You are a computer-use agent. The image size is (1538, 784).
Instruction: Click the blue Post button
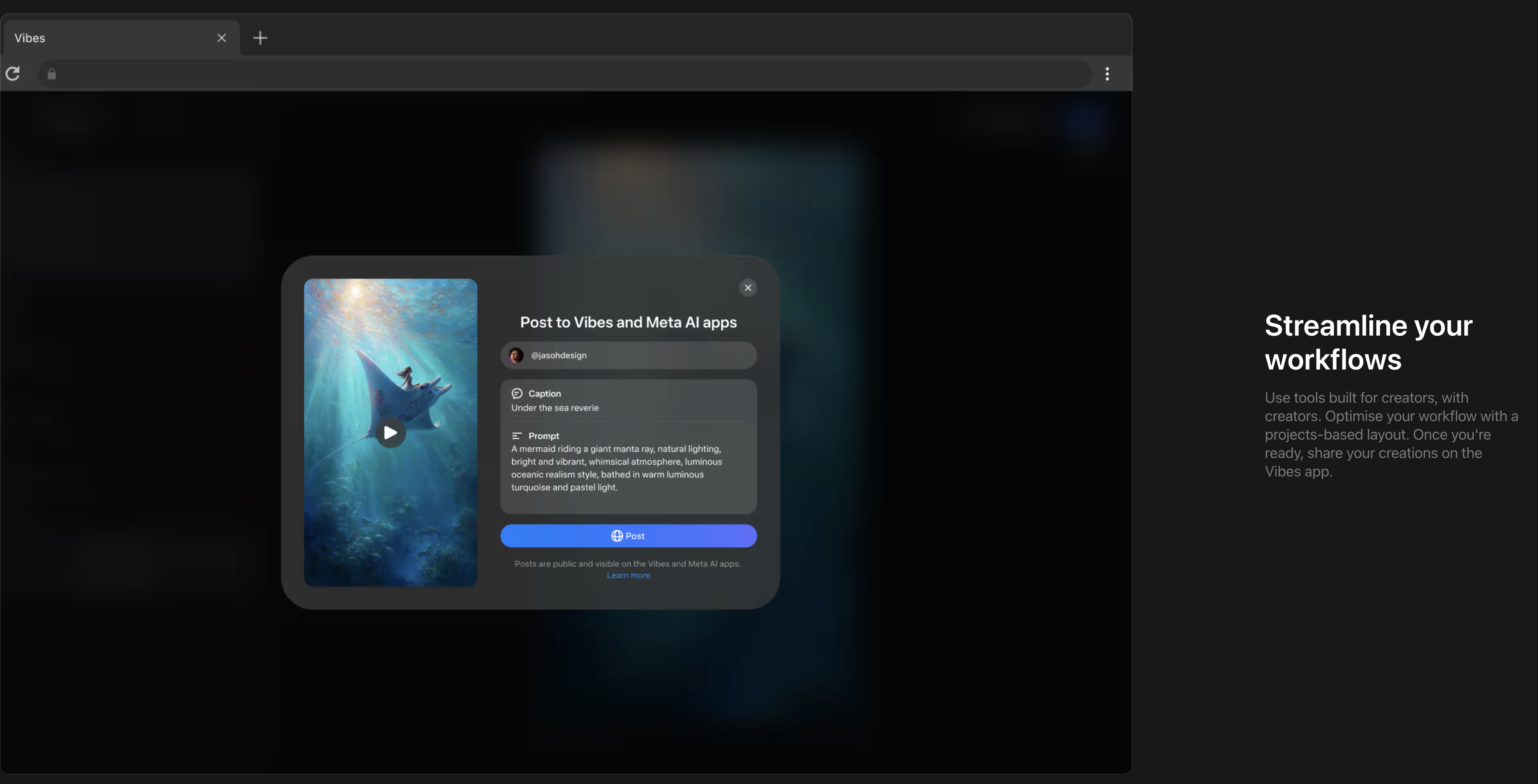point(628,536)
